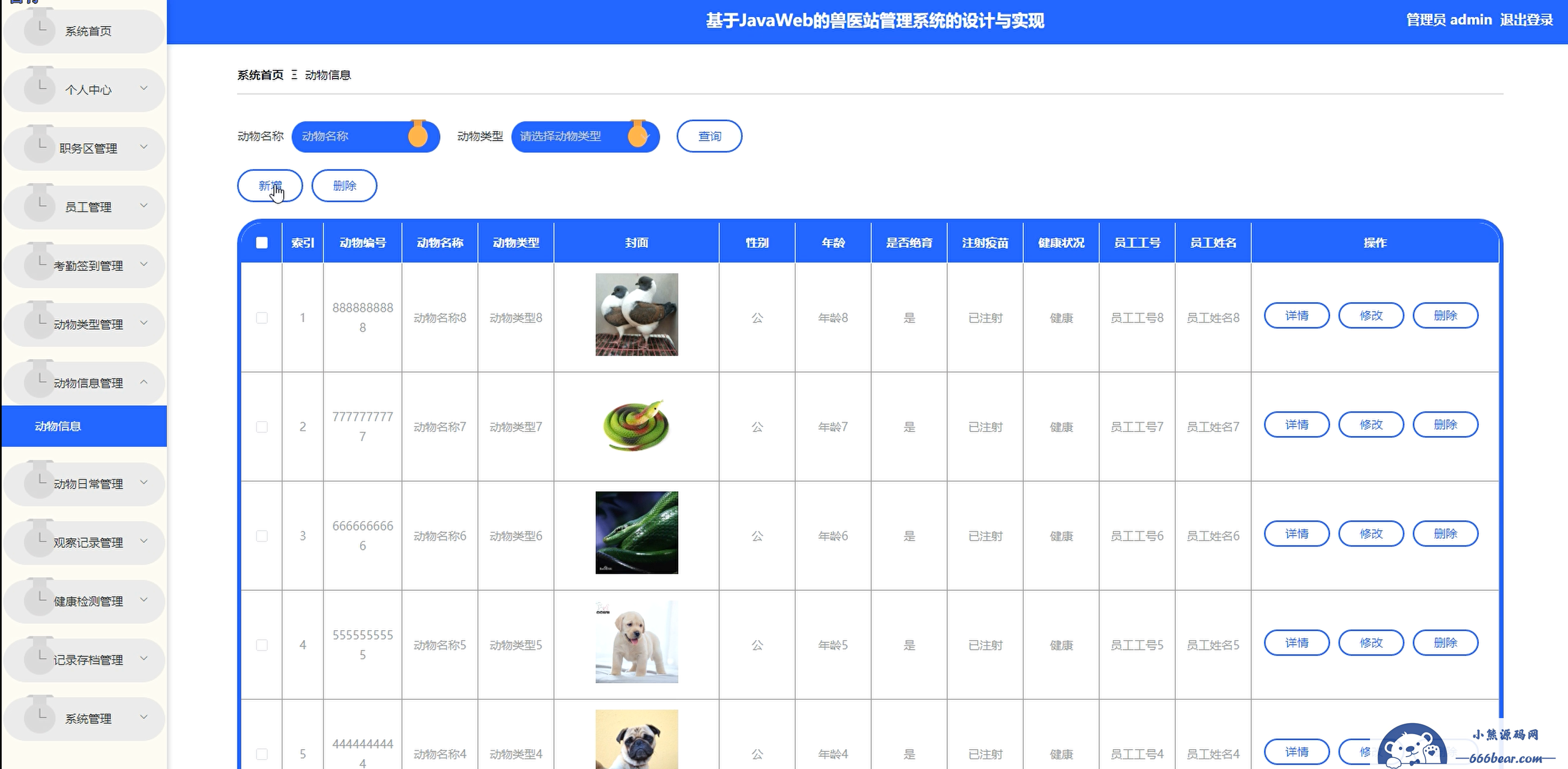Expand the 个人中心 chevron
This screenshot has width=1568, height=769.
(x=144, y=89)
